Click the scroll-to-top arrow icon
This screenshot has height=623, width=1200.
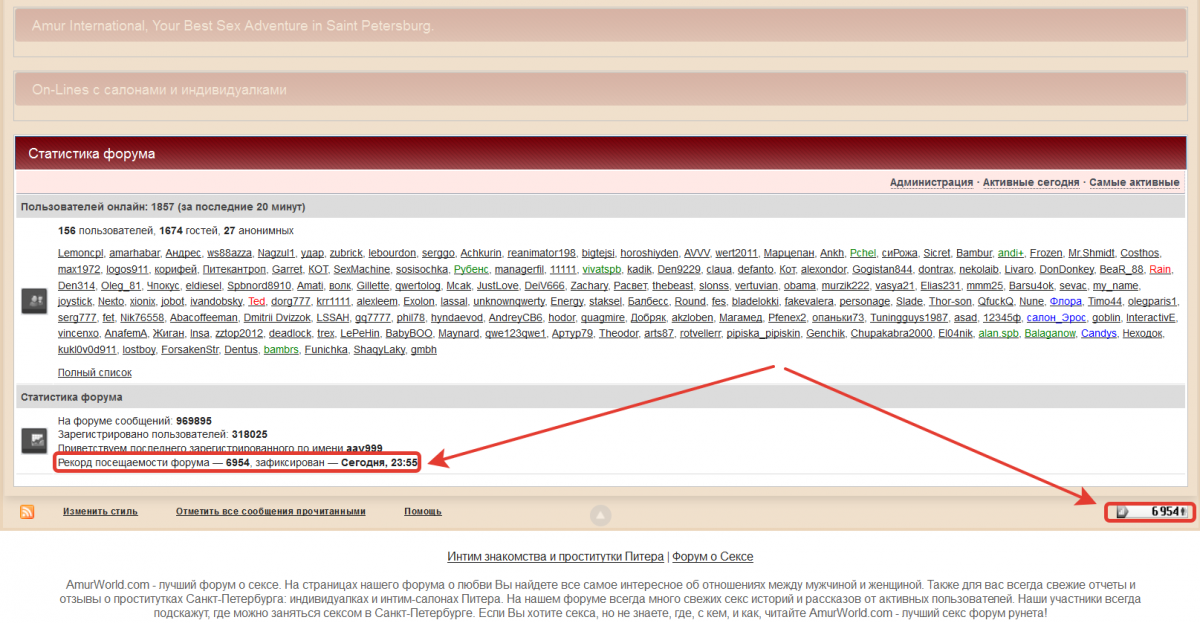[x=599, y=516]
